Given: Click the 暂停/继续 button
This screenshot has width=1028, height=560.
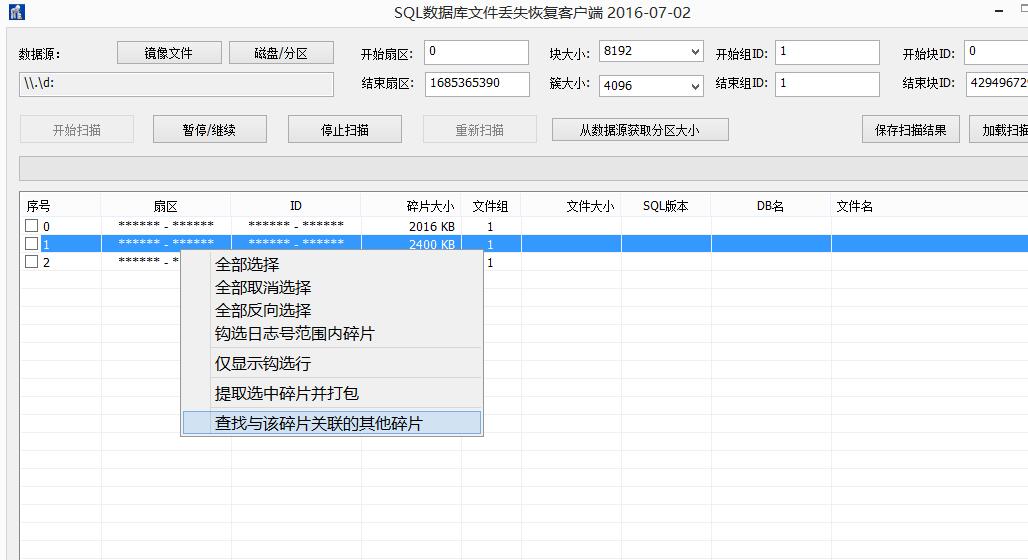Looking at the screenshot, I should point(210,130).
